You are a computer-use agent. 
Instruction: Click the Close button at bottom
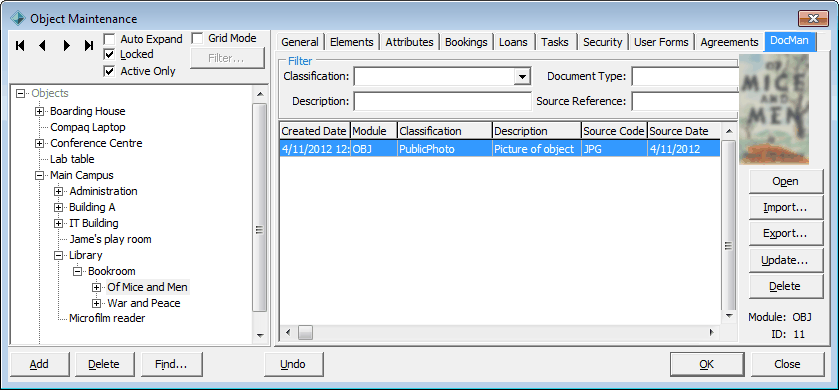pos(788,364)
